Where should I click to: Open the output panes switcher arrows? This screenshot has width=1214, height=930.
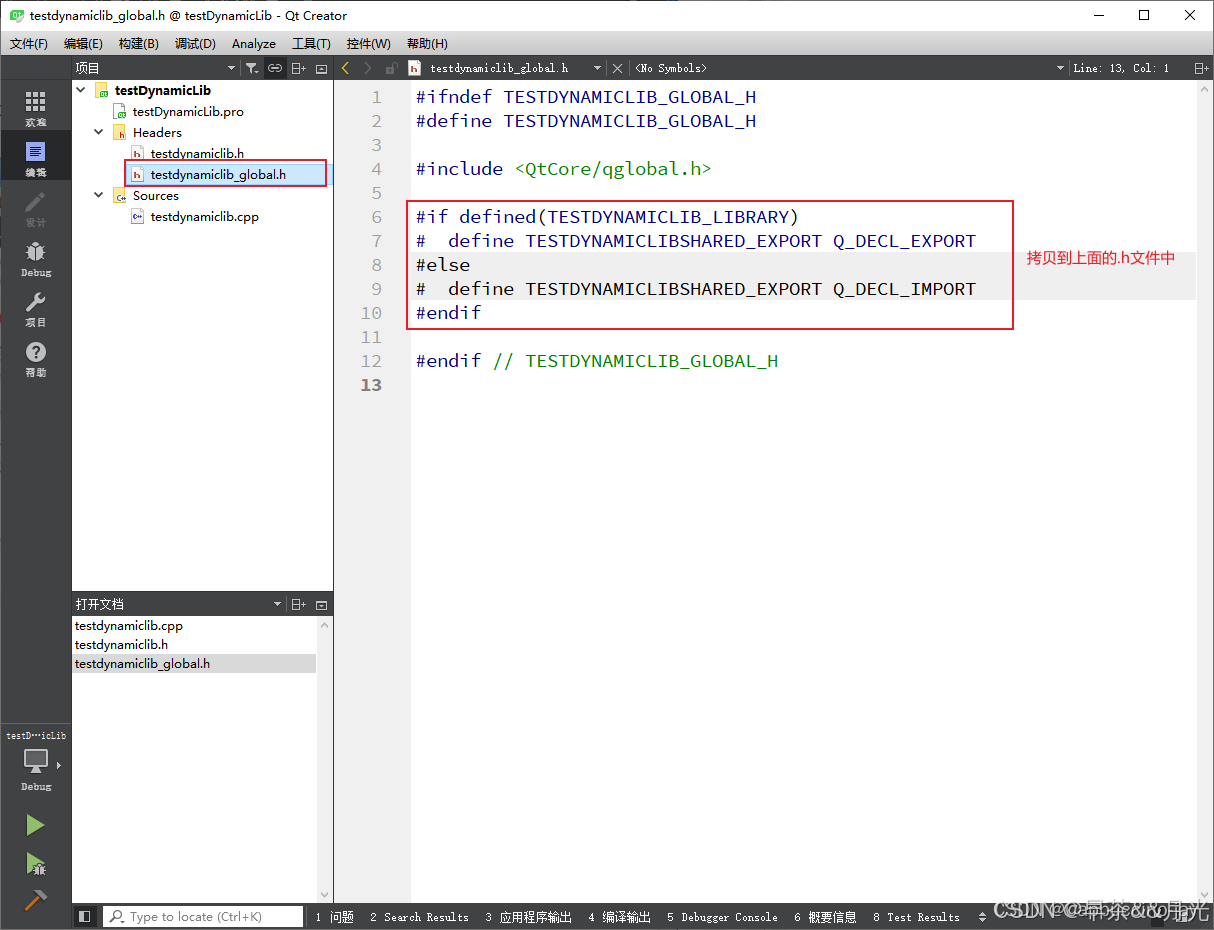pos(982,917)
